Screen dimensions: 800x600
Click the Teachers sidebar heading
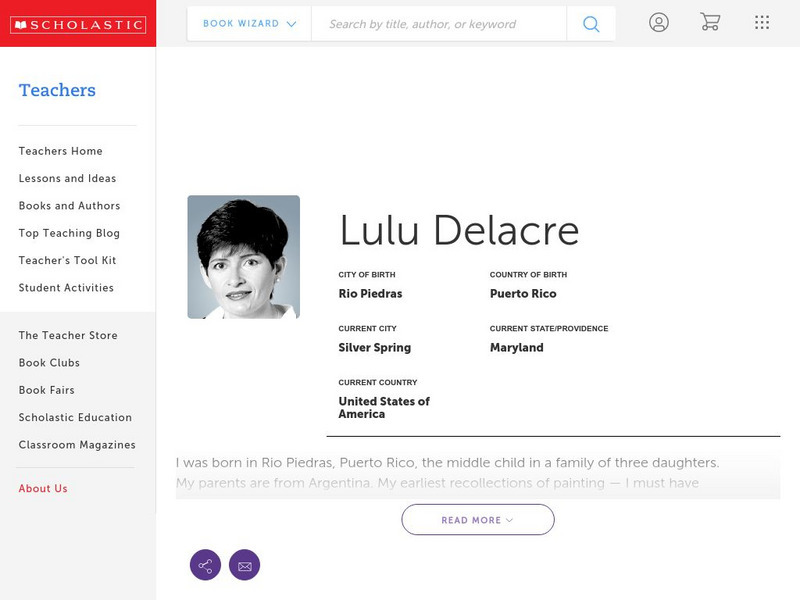click(57, 90)
